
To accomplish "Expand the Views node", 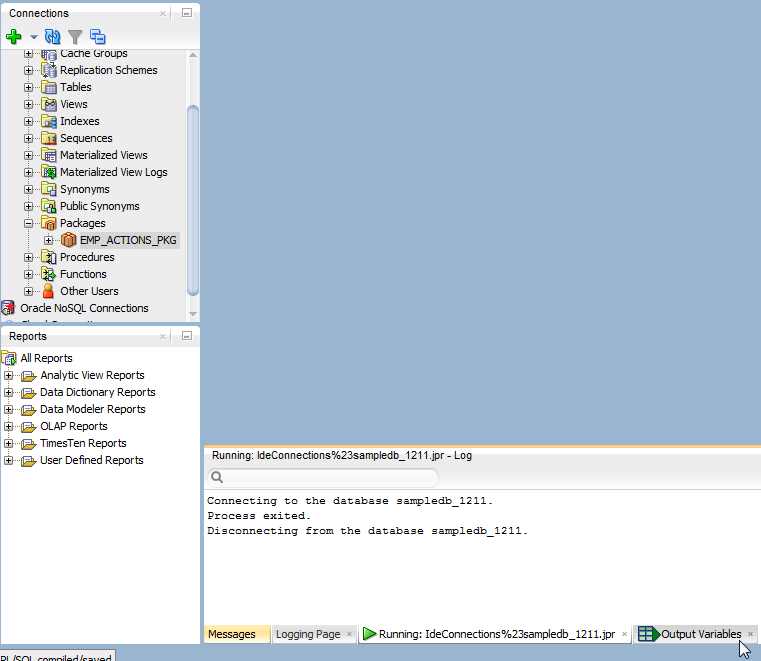I will tap(29, 104).
